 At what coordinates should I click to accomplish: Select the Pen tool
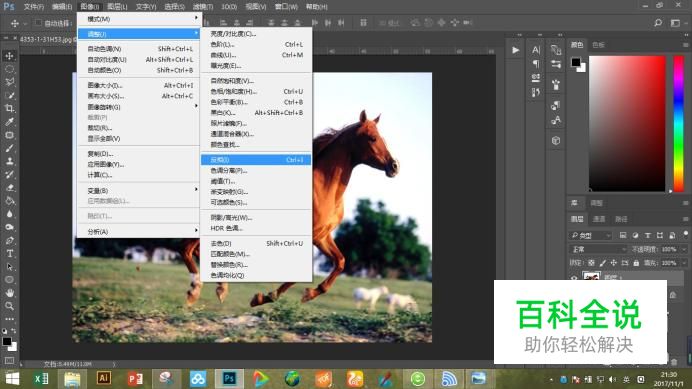coord(9,241)
